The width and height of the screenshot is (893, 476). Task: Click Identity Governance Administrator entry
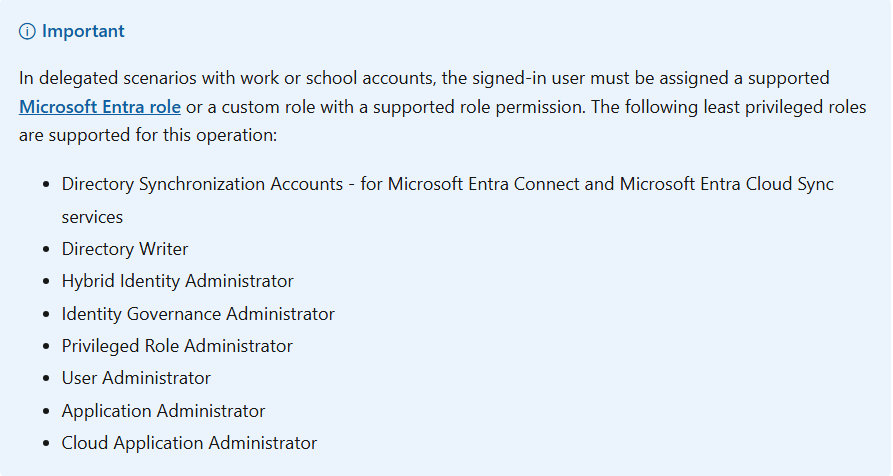click(198, 314)
